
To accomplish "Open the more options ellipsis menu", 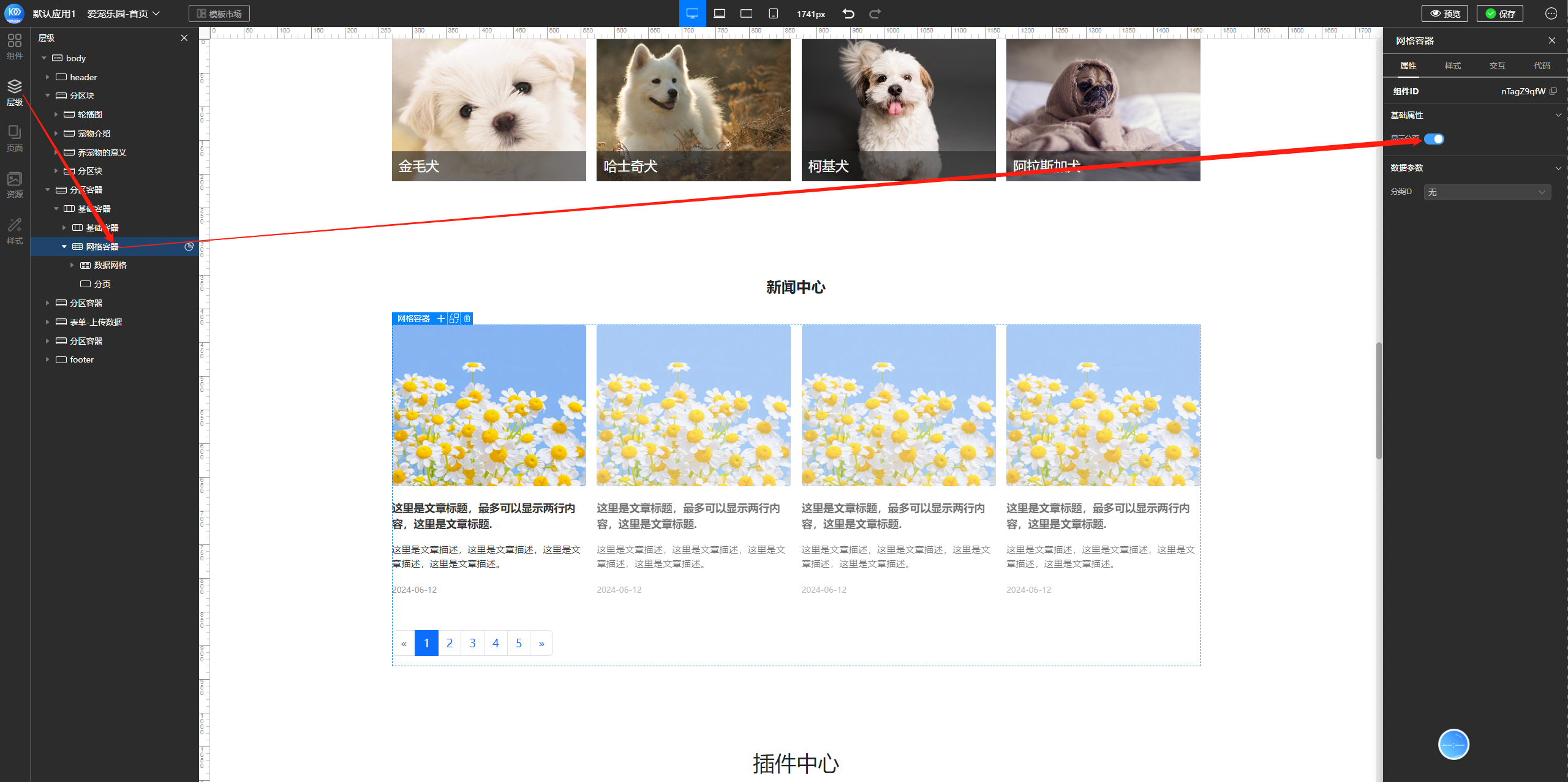I will [x=1551, y=13].
